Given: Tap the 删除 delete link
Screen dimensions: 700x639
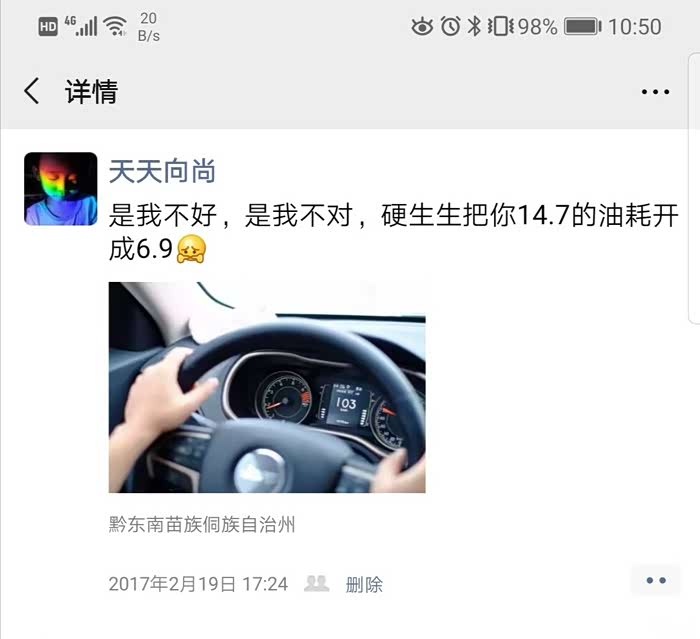Looking at the screenshot, I should pos(364,584).
